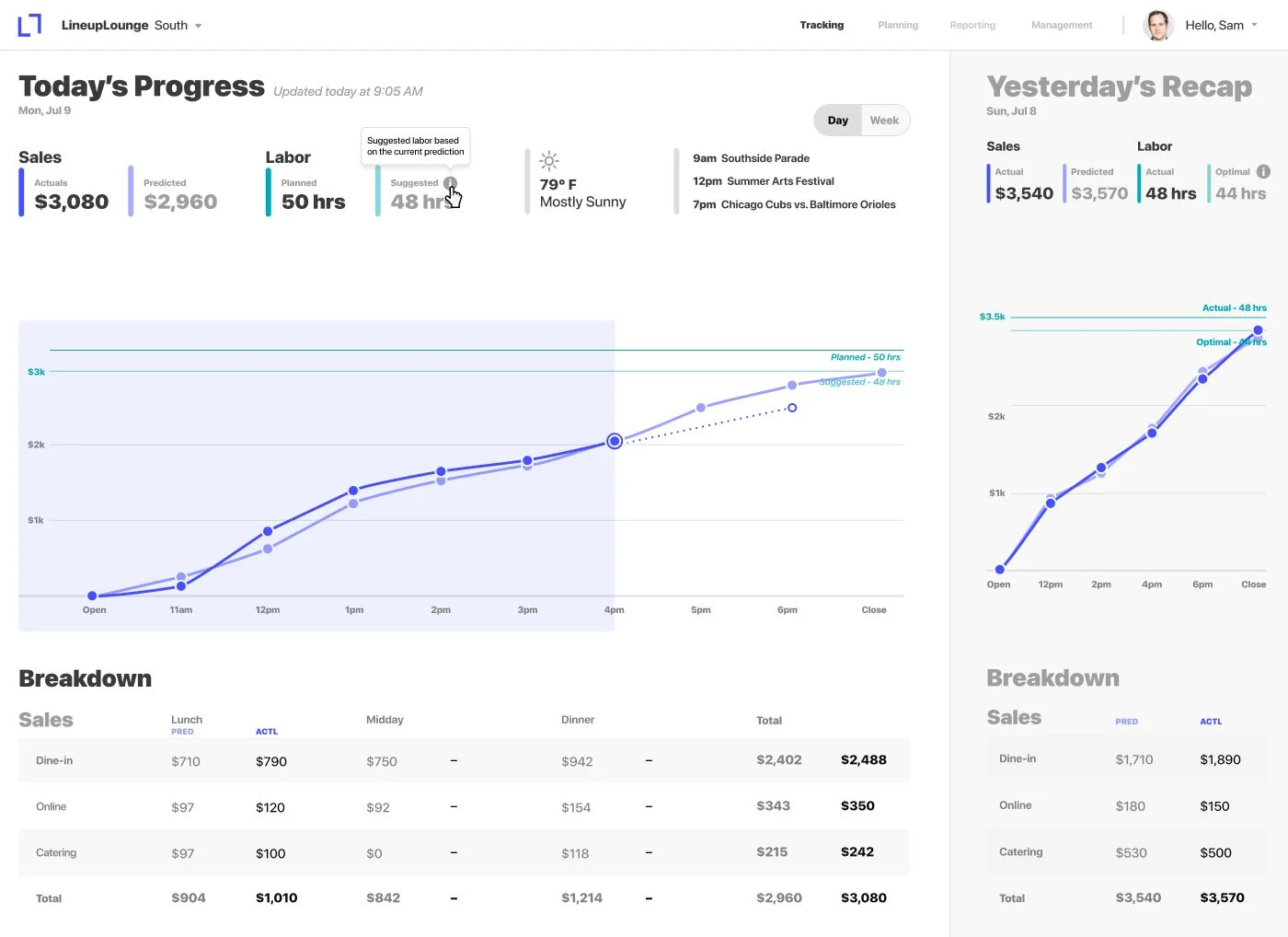Click the Close data point on yesterday's chart

coord(1258,330)
